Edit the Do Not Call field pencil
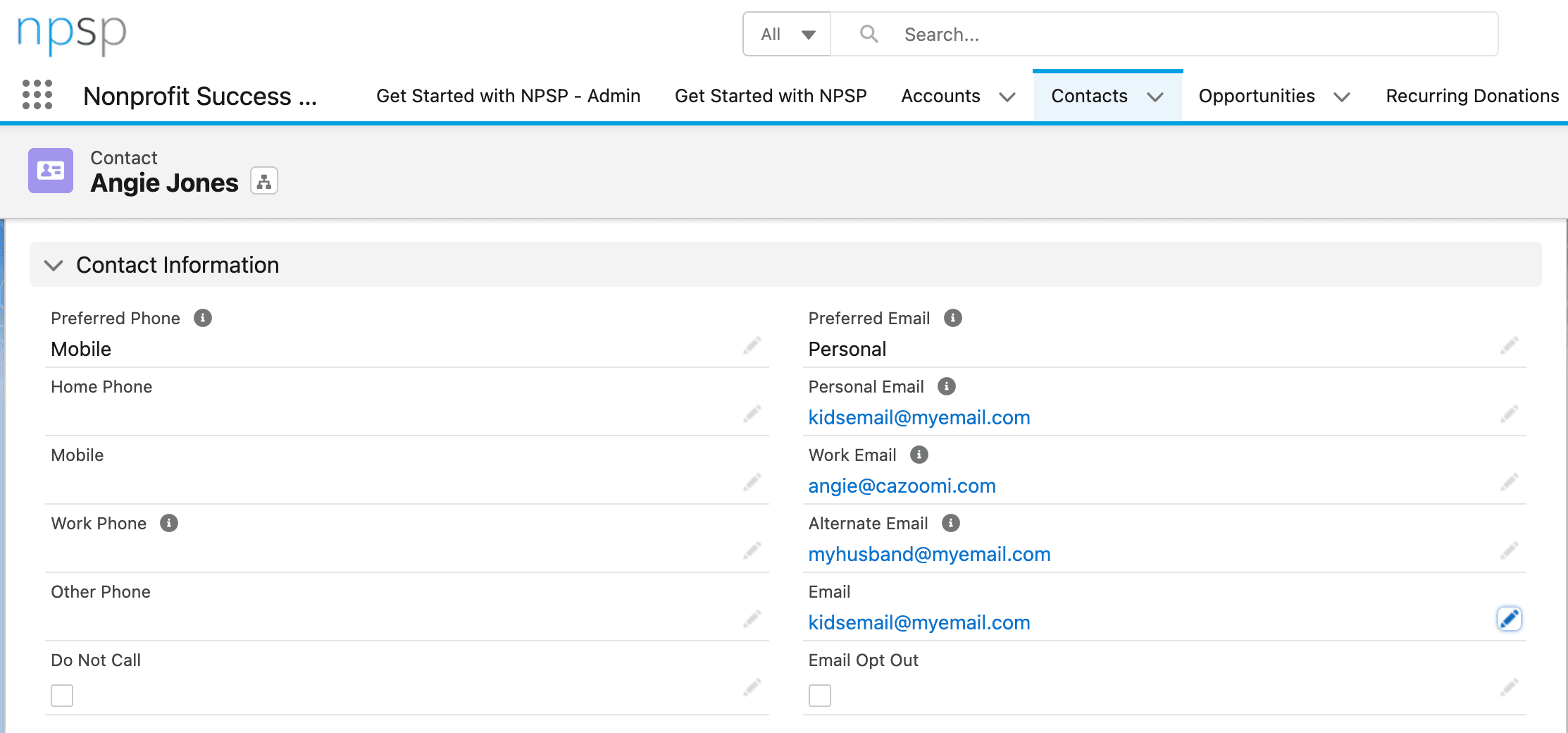The width and height of the screenshot is (1568, 733). [752, 687]
